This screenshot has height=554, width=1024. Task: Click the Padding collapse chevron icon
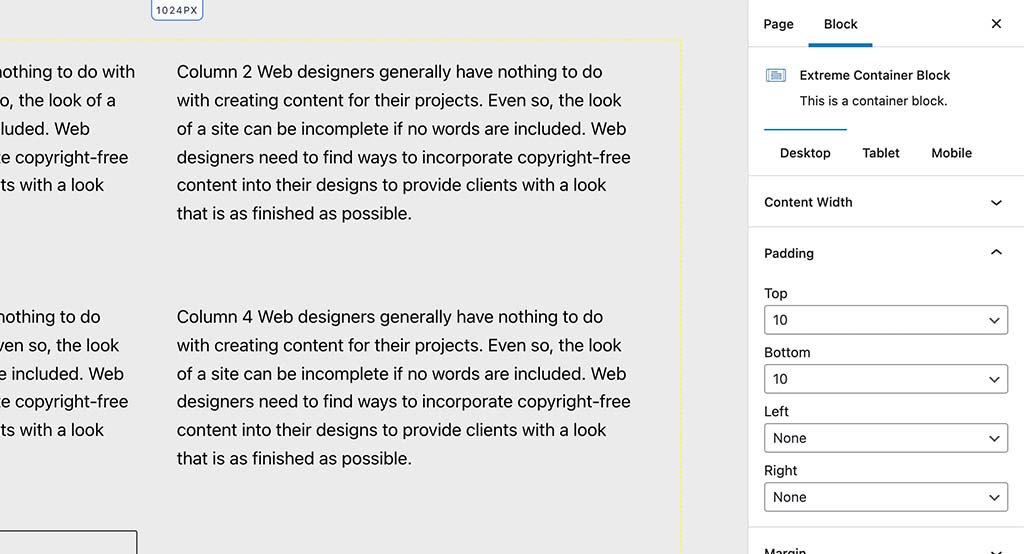pos(996,252)
